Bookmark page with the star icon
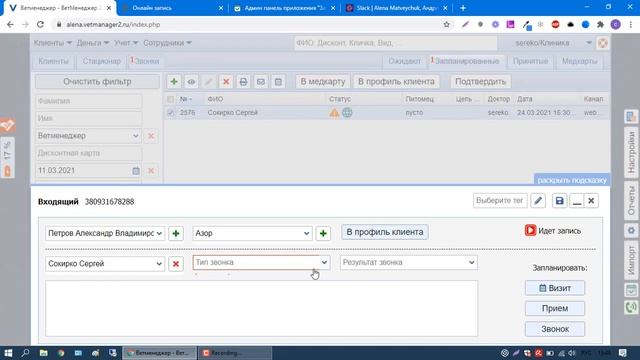640x360 pixels. tap(447, 24)
